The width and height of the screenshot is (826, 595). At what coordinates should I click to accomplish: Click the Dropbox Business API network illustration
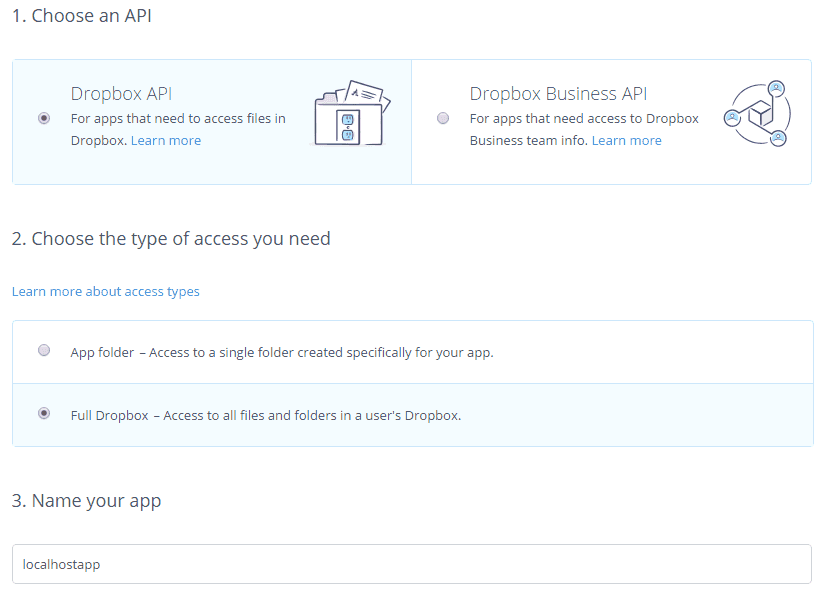(757, 115)
